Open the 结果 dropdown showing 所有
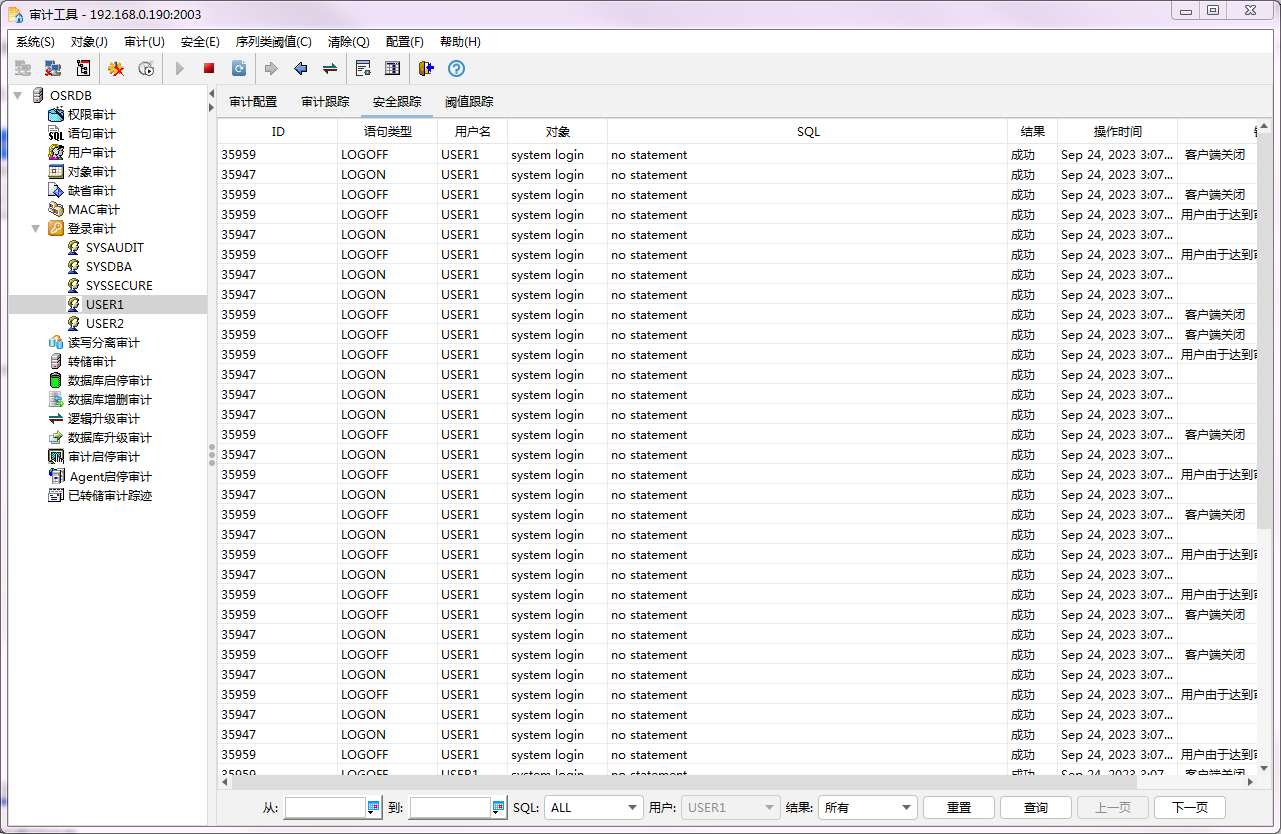The height and width of the screenshot is (834, 1281). point(867,807)
